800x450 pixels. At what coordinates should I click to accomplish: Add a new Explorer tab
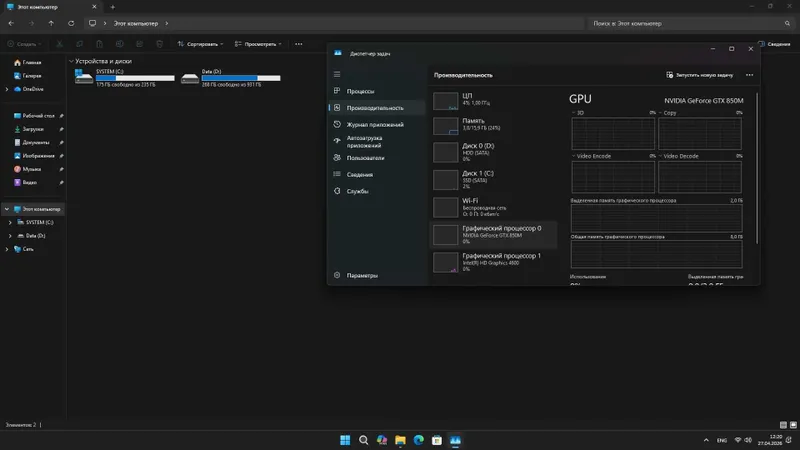click(113, 7)
